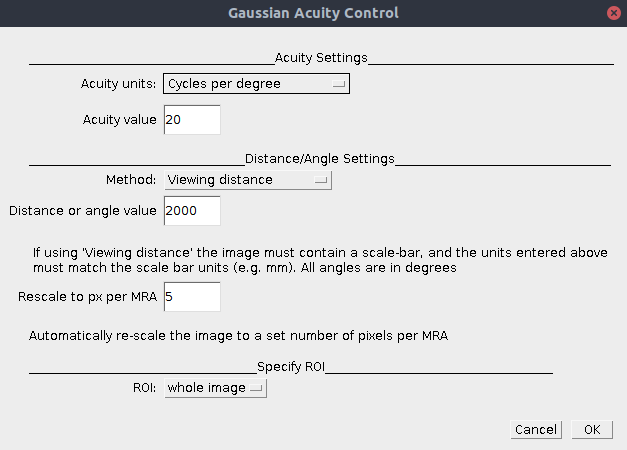Cancel the acuity dialog
The width and height of the screenshot is (627, 450).
(536, 430)
